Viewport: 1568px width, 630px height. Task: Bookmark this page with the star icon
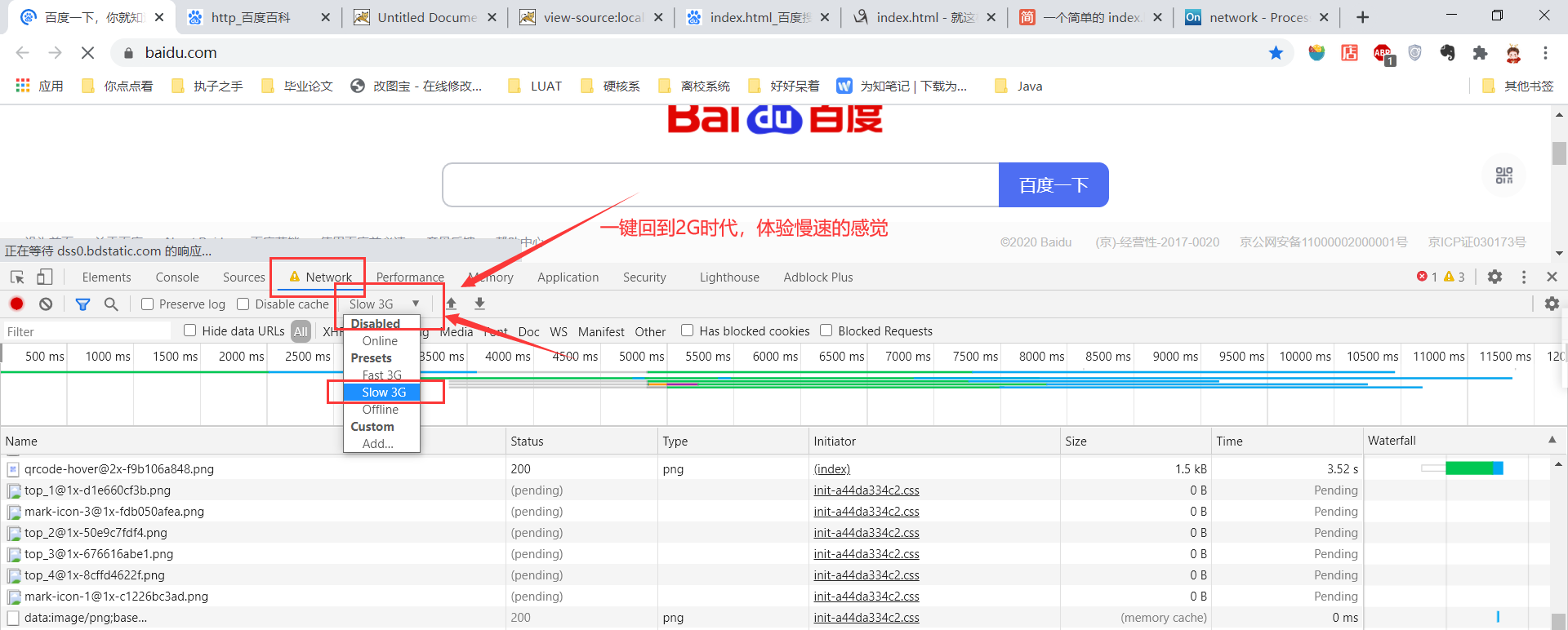coord(1276,53)
